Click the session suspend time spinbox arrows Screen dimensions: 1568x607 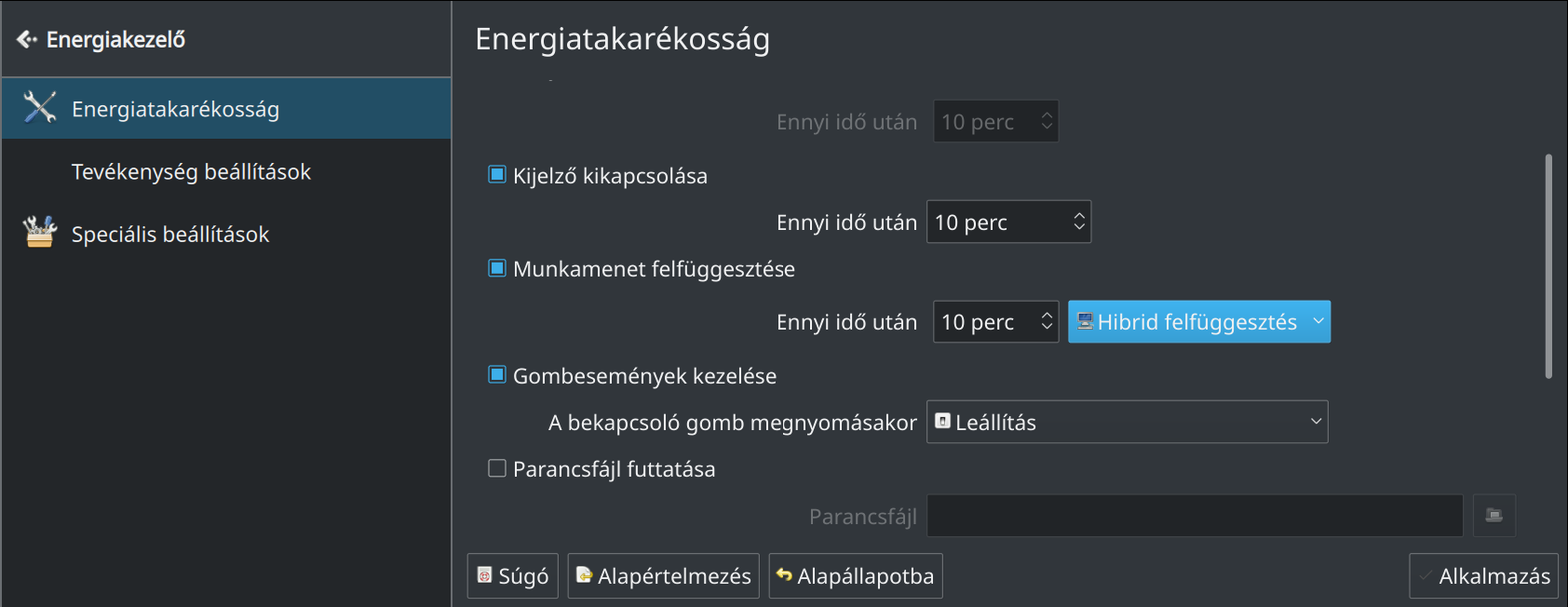click(x=1047, y=321)
